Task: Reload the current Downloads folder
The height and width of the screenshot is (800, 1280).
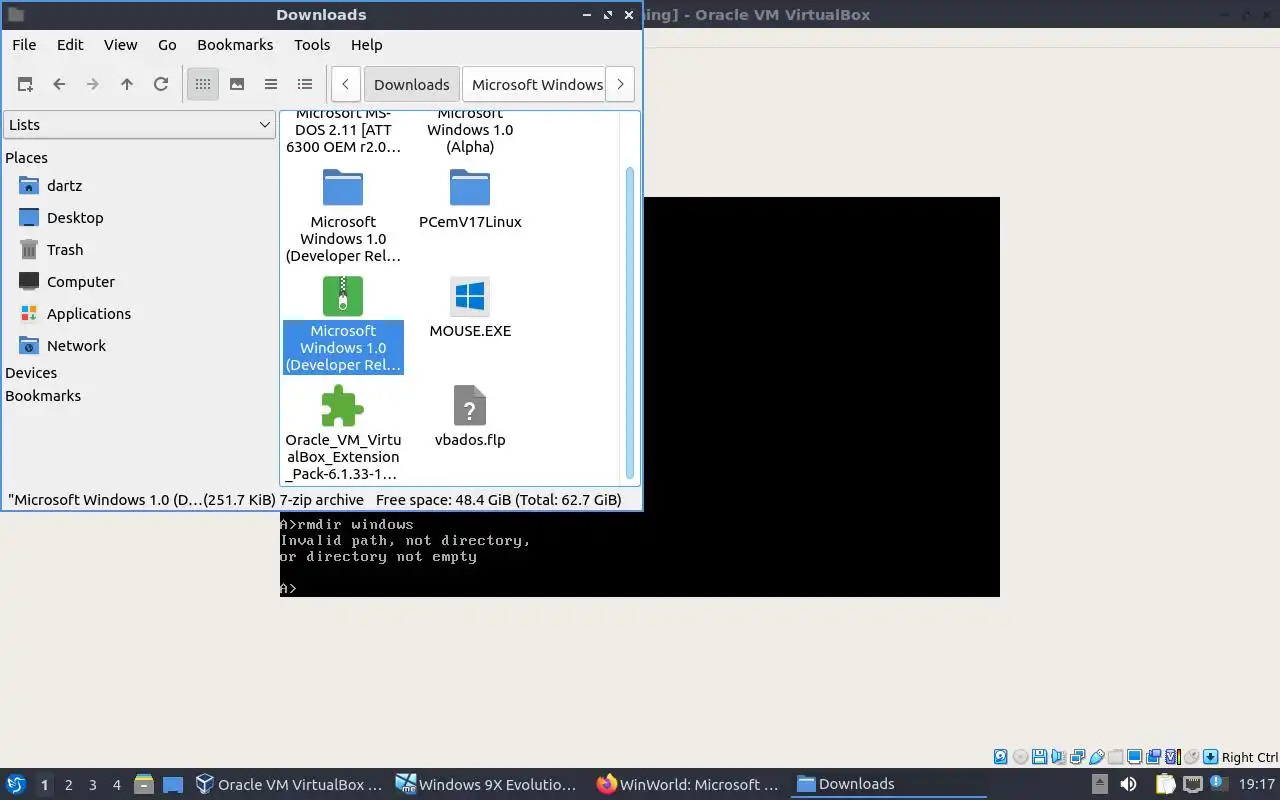Action: [161, 84]
